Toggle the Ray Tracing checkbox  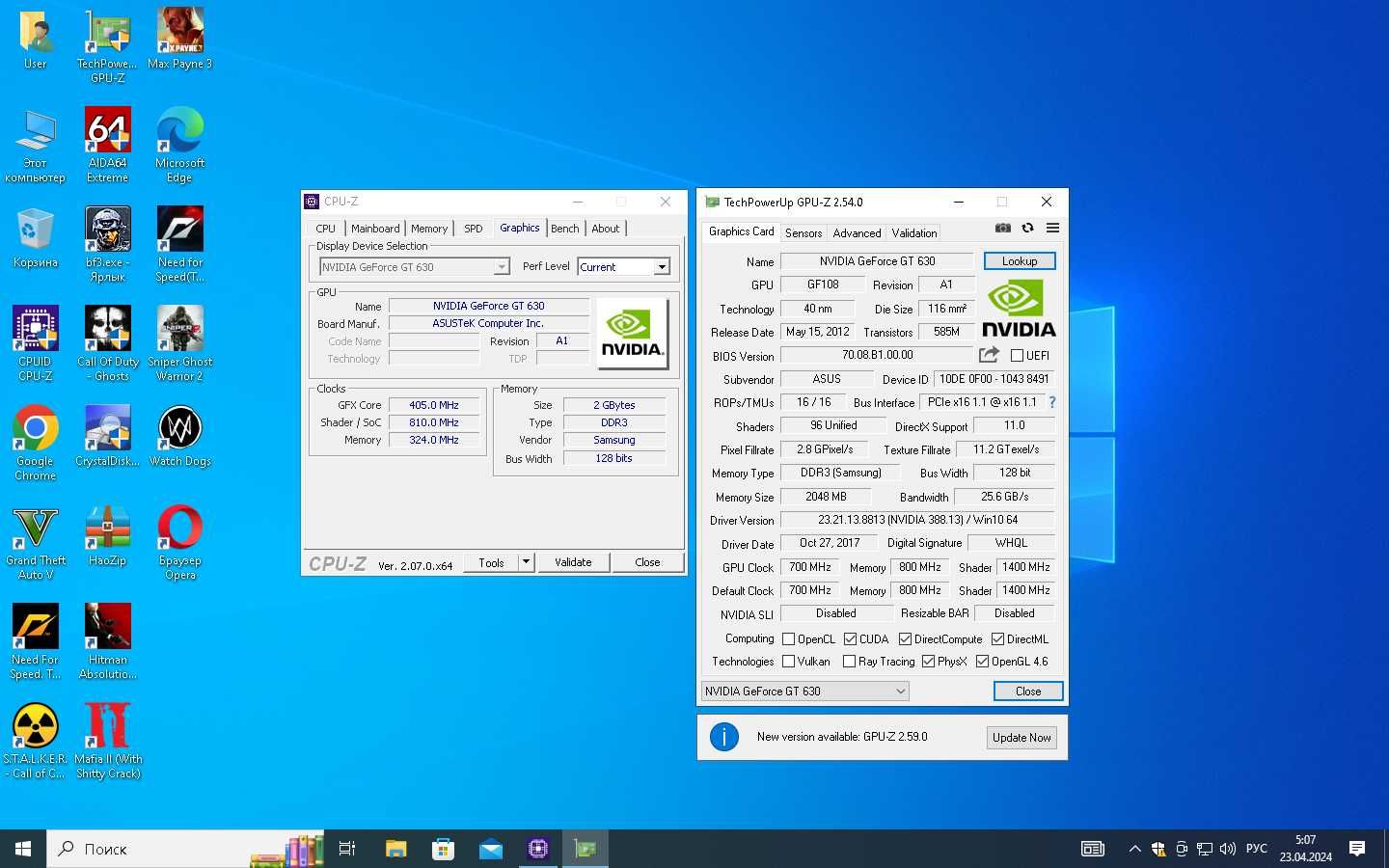(849, 662)
